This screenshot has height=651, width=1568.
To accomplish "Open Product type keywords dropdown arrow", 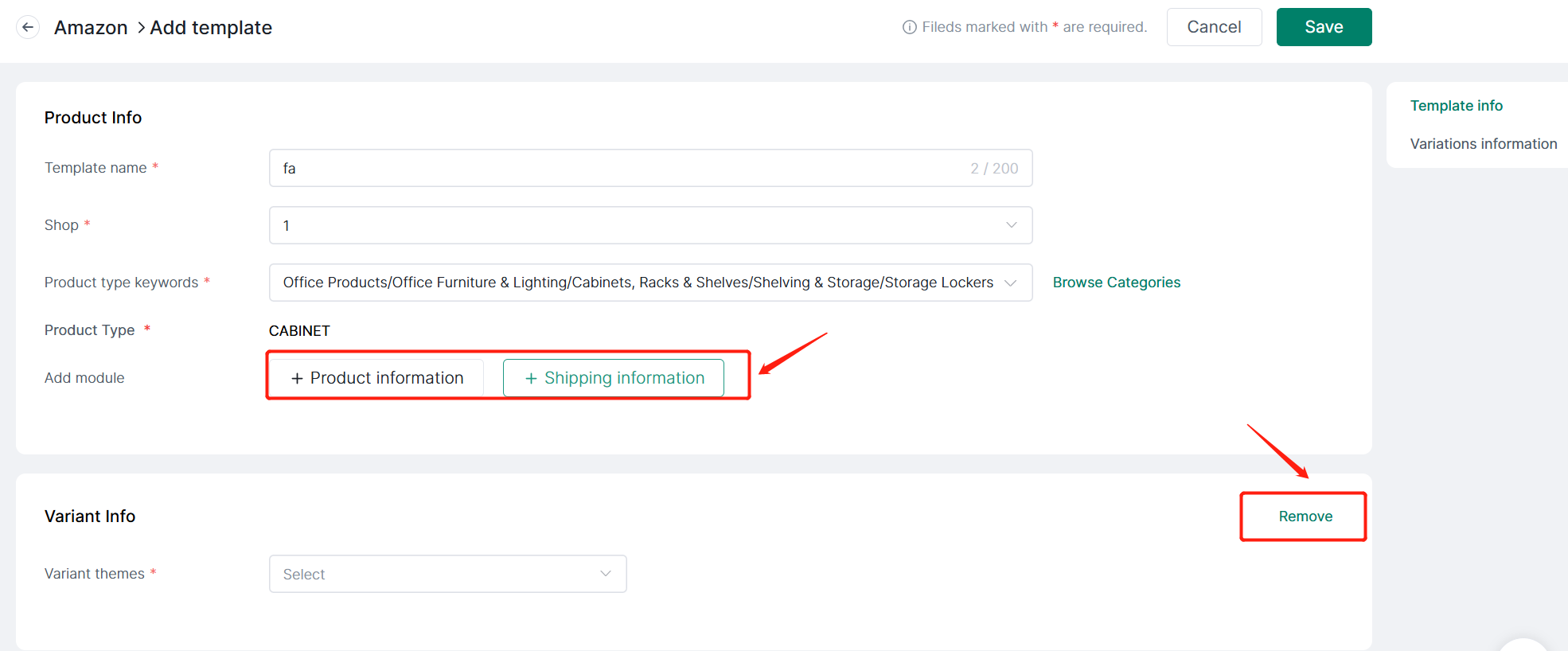I will click(1011, 283).
